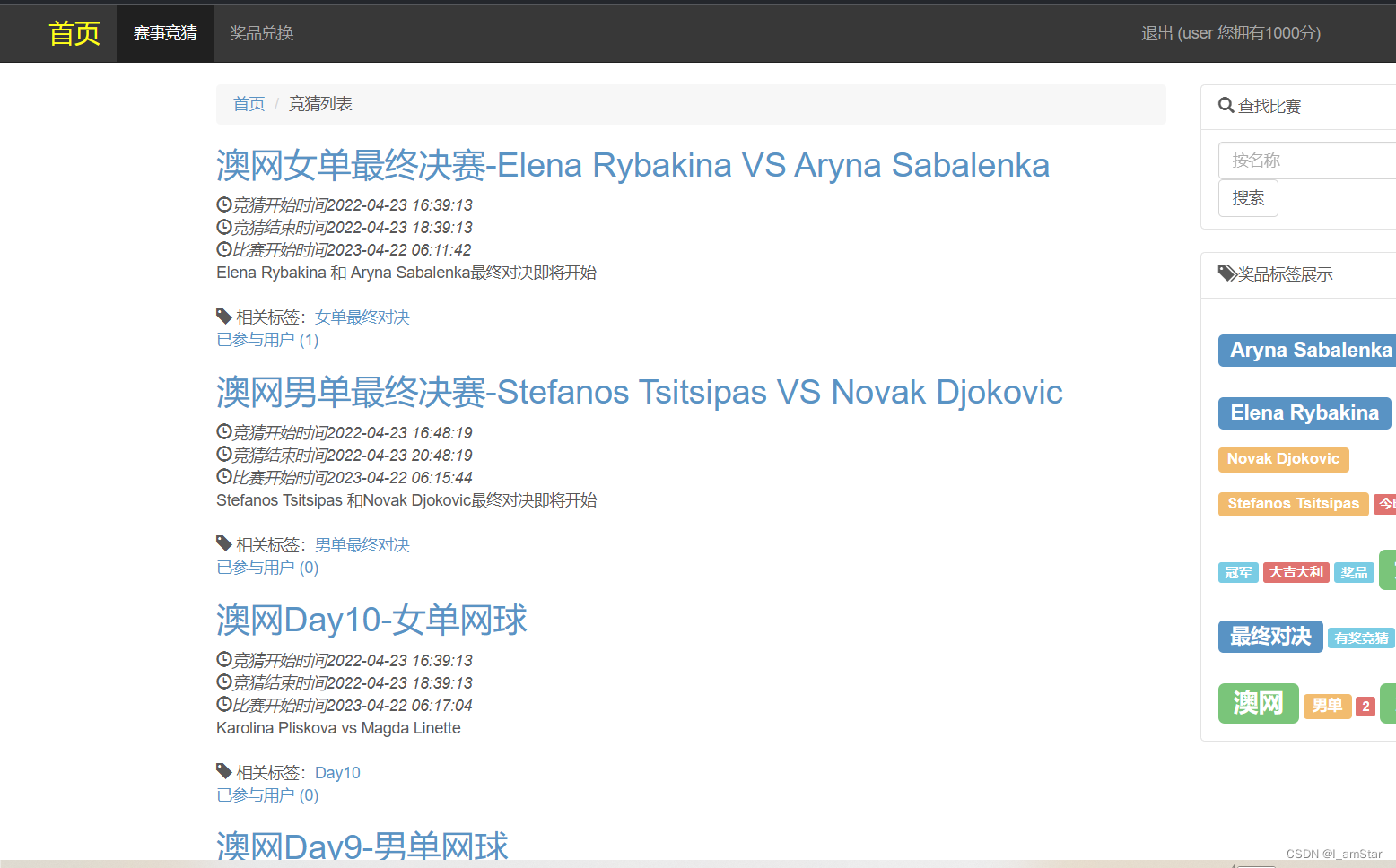
Task: Click clock icon before 比赛开始时间2023-04-22 06:11:42
Action: [x=224, y=249]
